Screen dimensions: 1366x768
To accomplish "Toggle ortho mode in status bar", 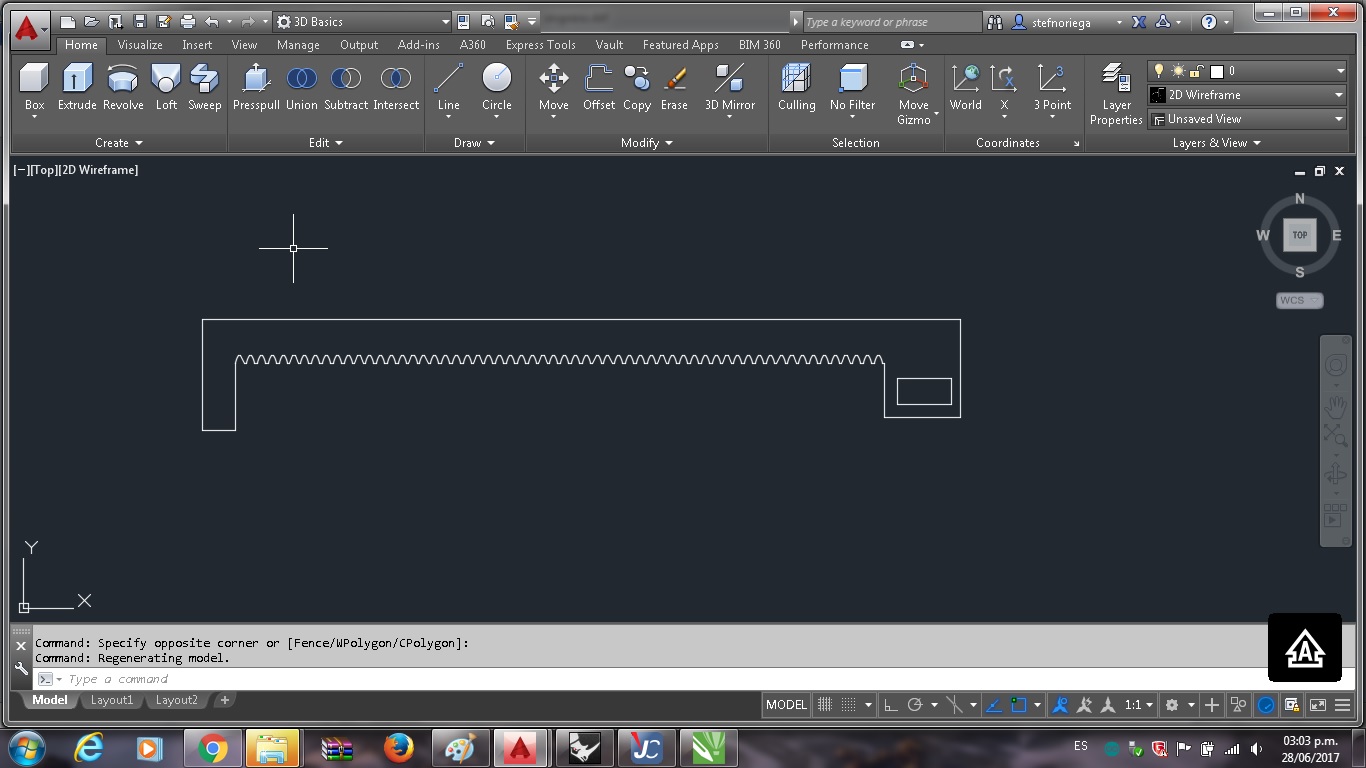I will [890, 705].
